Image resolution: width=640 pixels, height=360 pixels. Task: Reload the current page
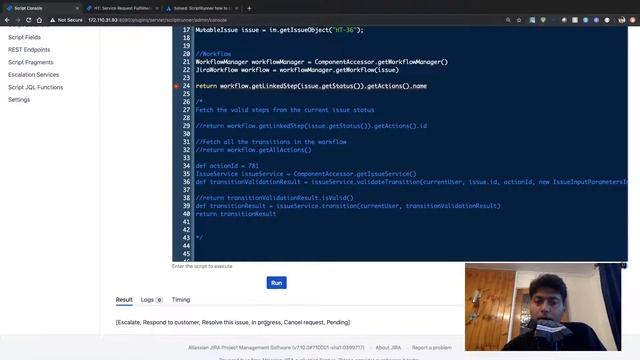tap(29, 20)
